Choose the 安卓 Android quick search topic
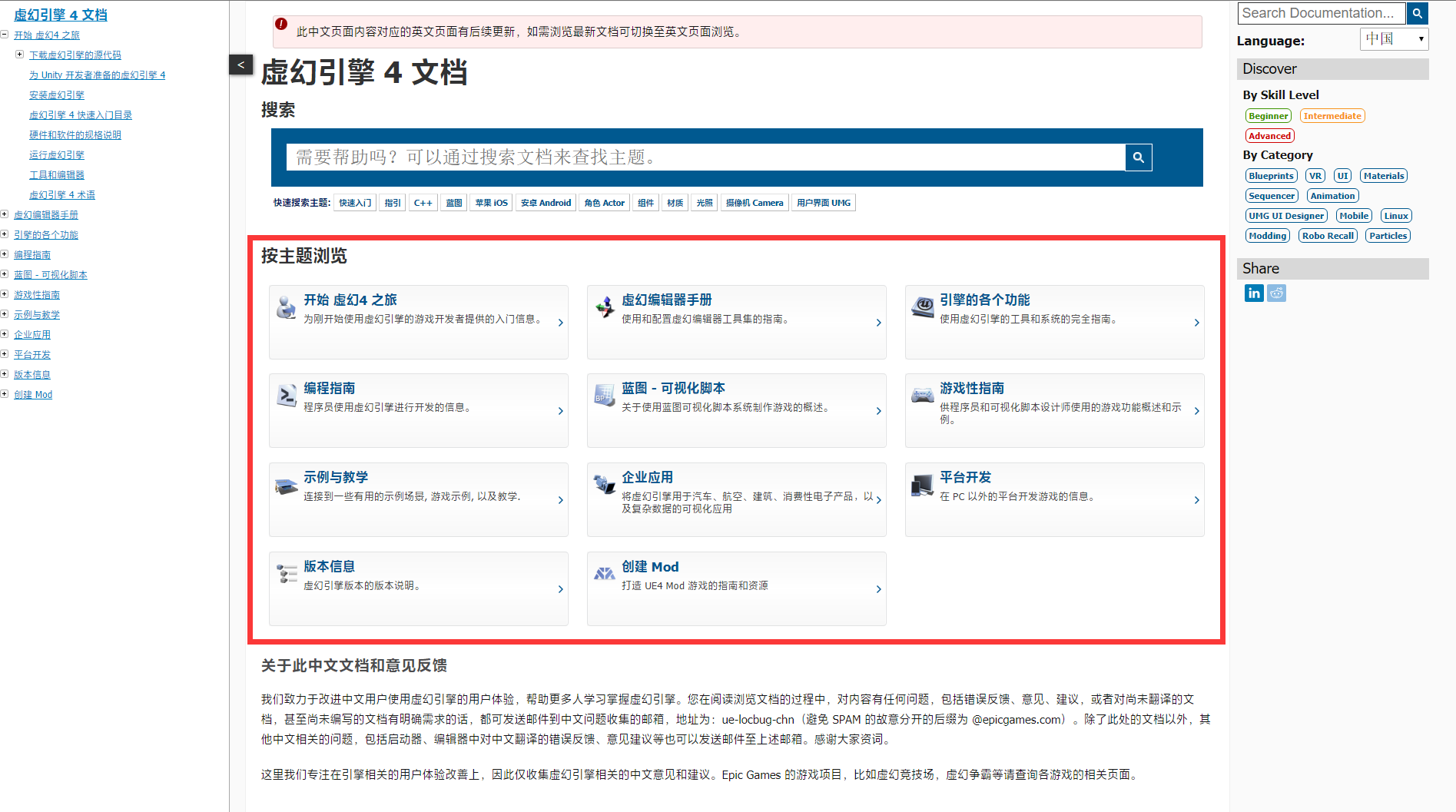The height and width of the screenshot is (812, 1456). [546, 203]
